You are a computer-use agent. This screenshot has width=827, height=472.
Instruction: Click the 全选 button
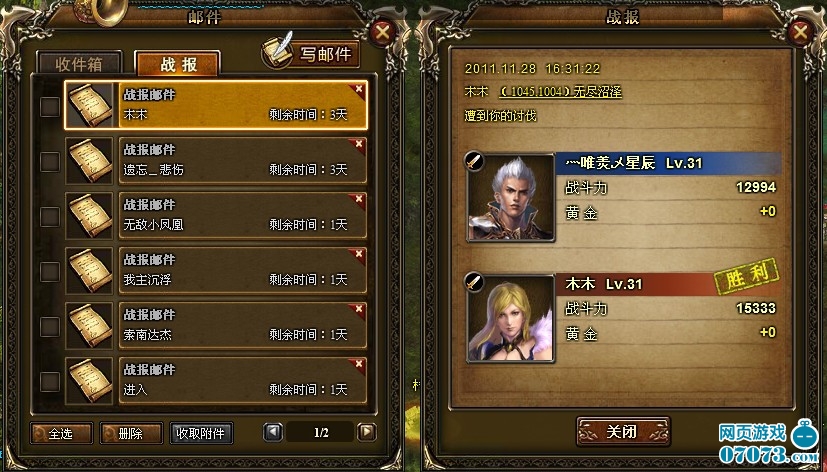coord(62,434)
